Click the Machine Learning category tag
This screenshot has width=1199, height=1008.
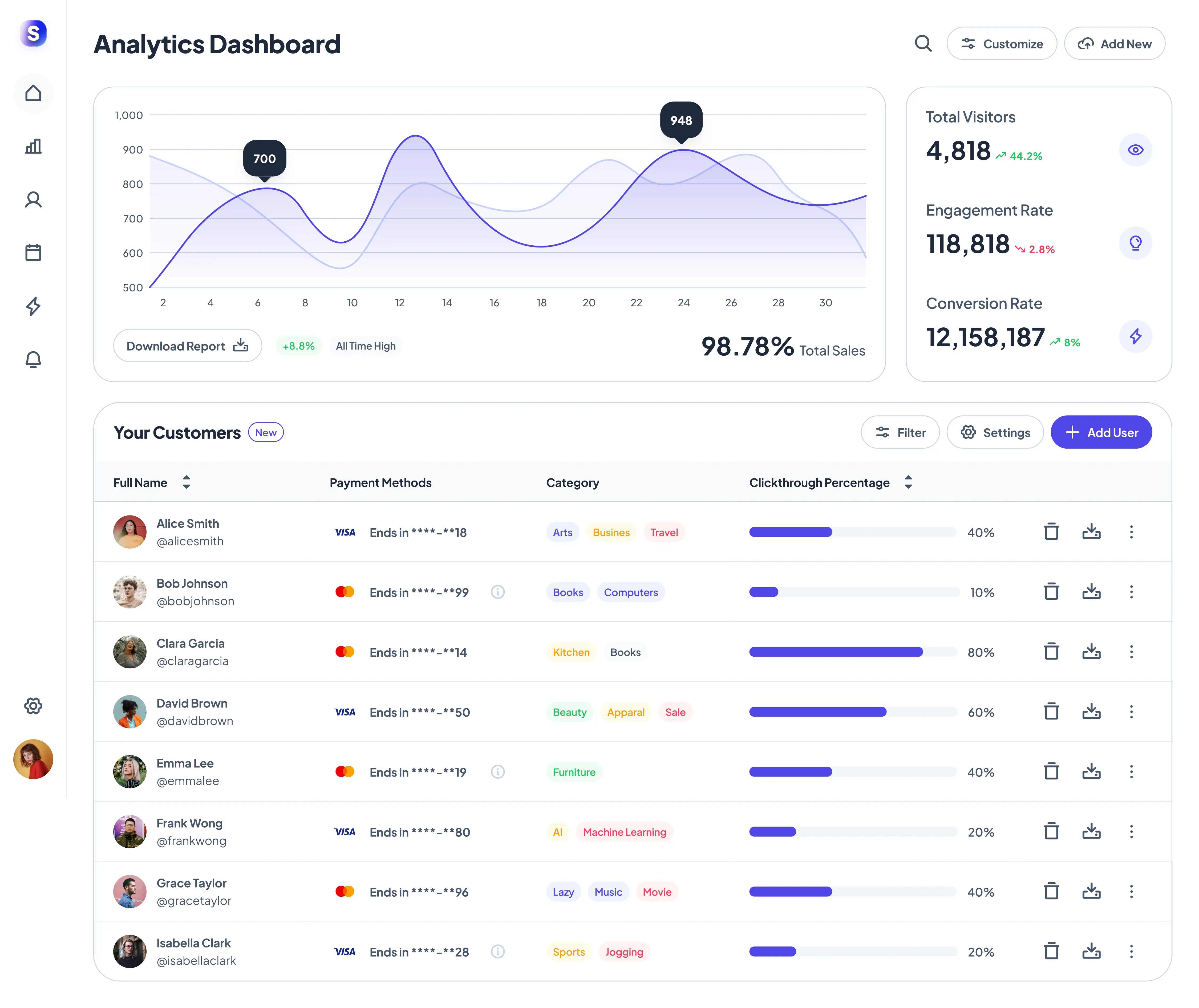pyautogui.click(x=625, y=832)
